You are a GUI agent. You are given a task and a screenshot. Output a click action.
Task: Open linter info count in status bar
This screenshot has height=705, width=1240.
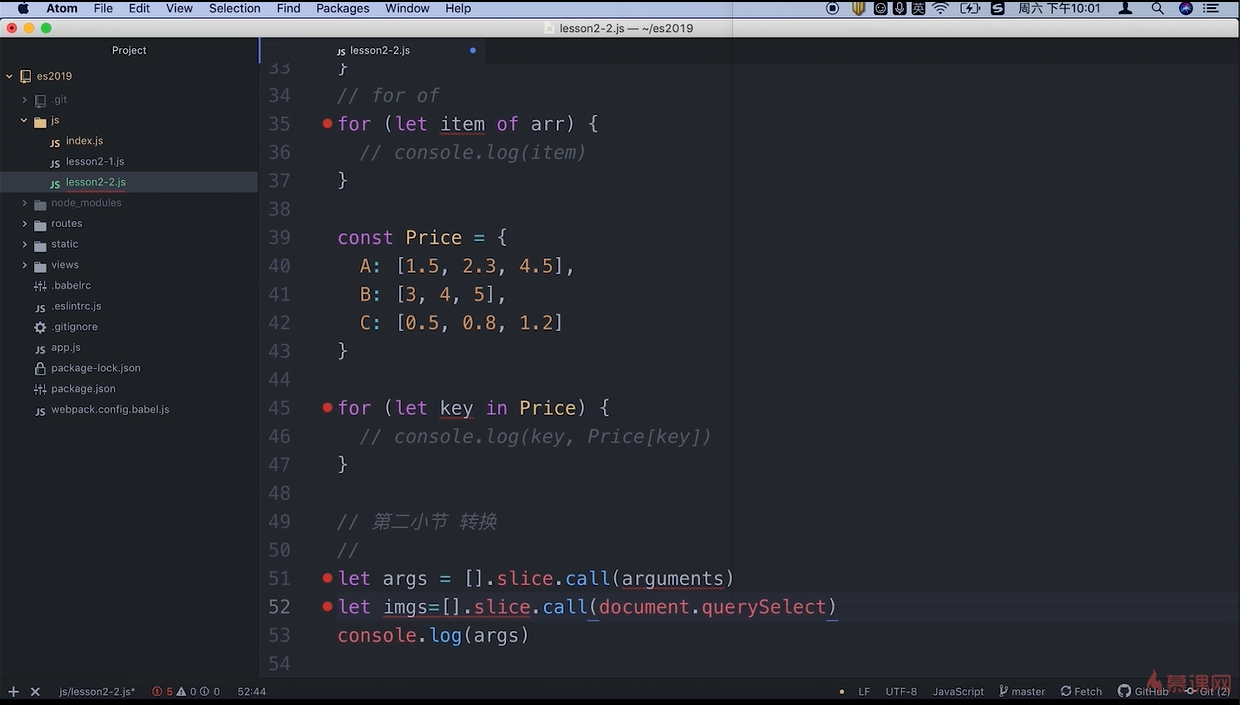[210, 691]
